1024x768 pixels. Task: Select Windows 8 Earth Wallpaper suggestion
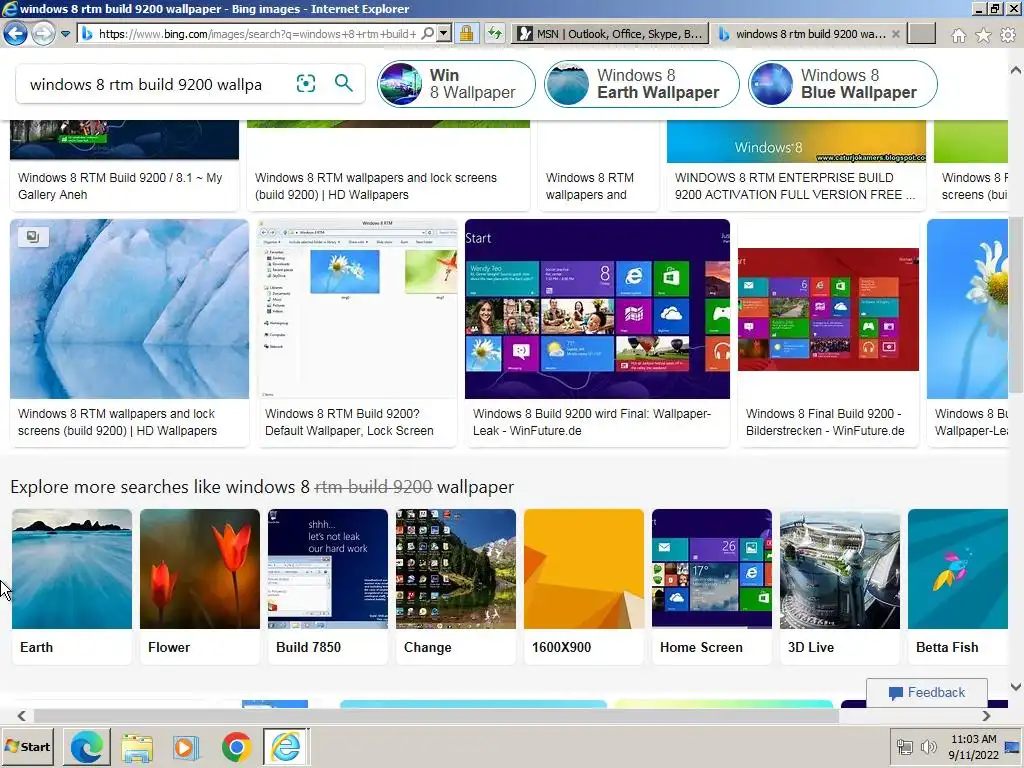641,84
